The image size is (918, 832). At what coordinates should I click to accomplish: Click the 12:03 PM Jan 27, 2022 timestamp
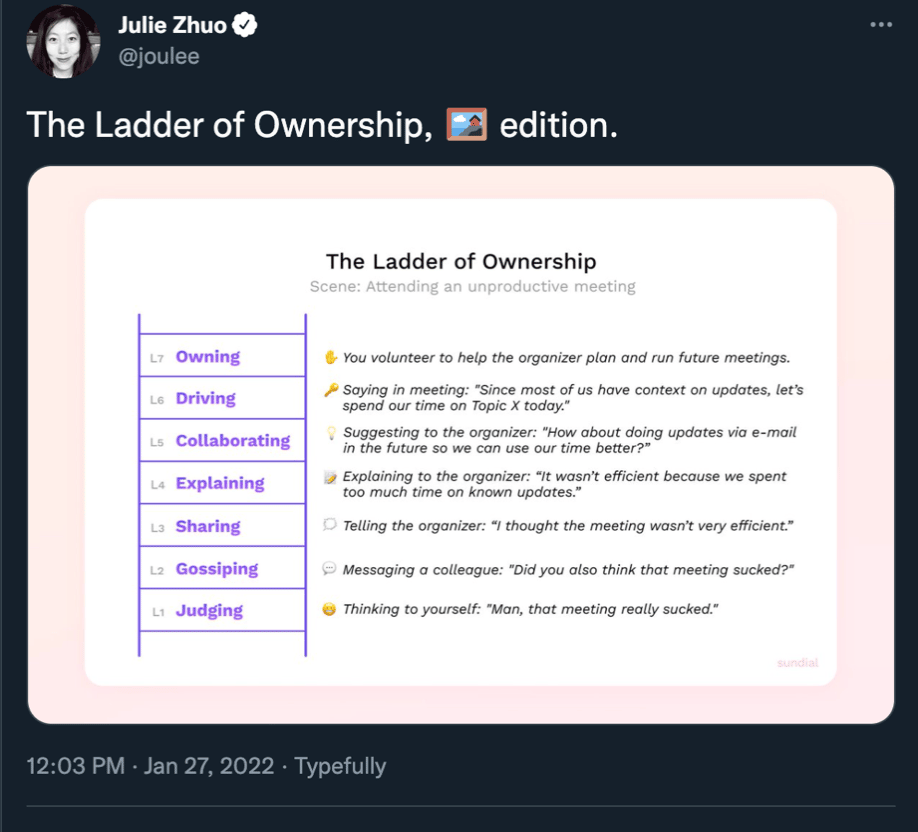point(150,766)
